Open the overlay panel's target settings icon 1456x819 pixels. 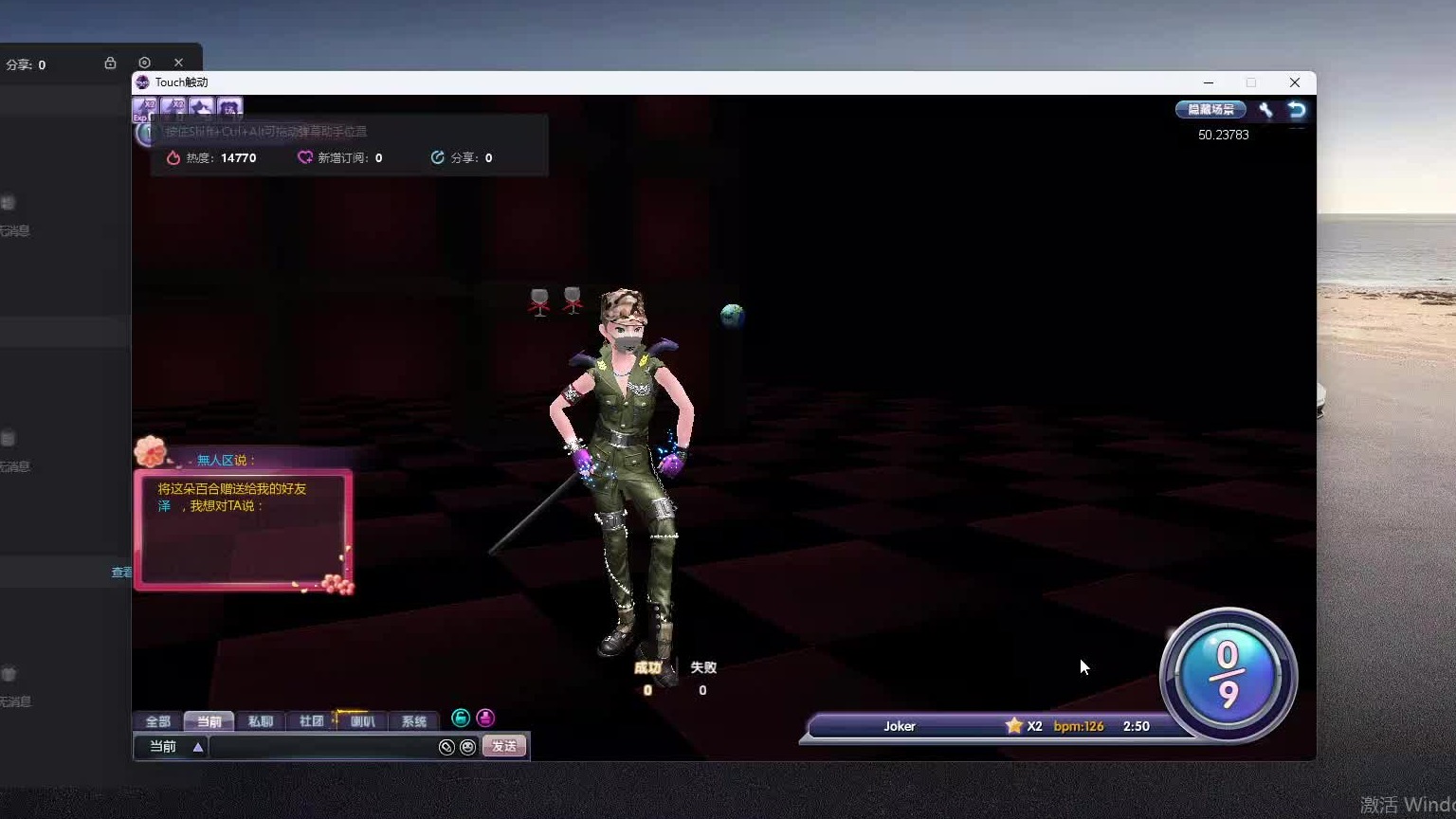(144, 63)
